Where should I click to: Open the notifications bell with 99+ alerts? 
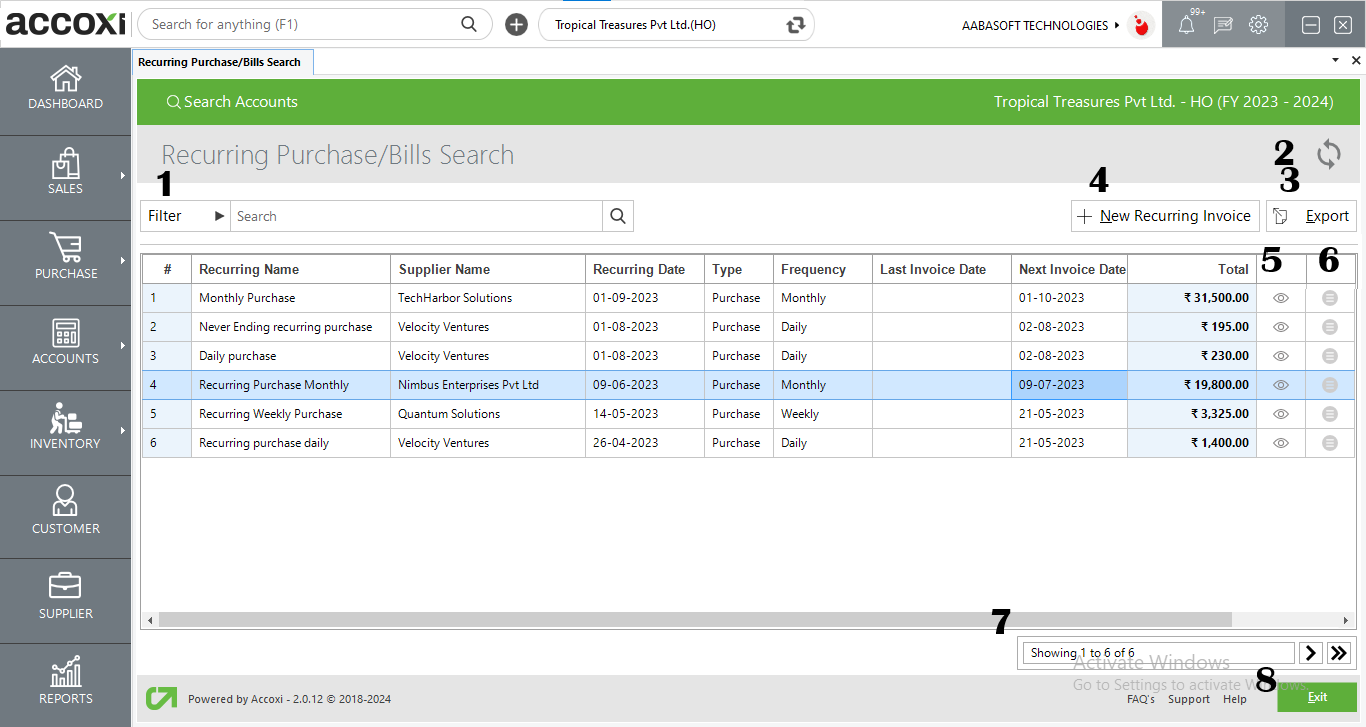(1187, 24)
